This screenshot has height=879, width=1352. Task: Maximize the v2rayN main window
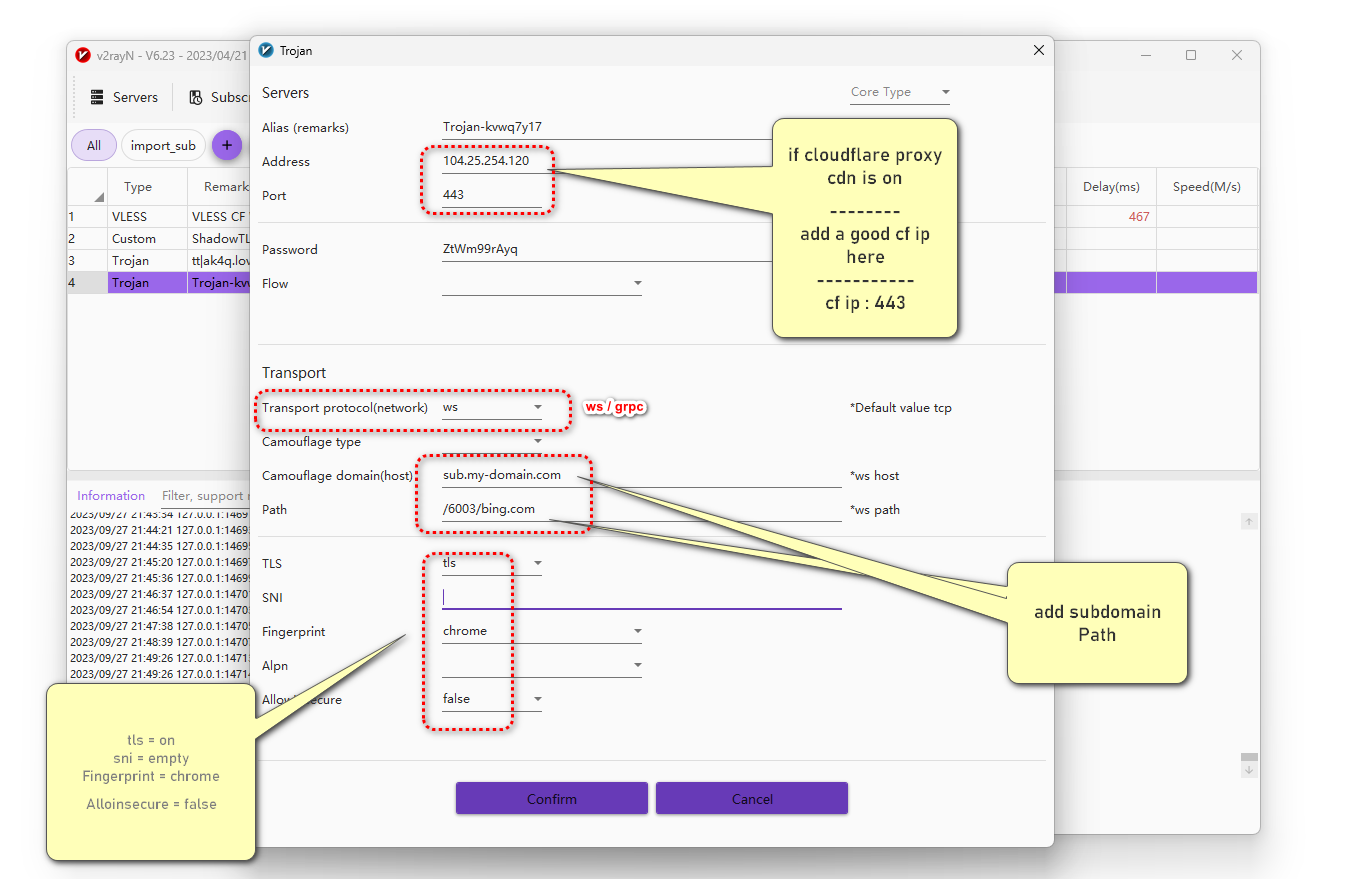(1191, 55)
